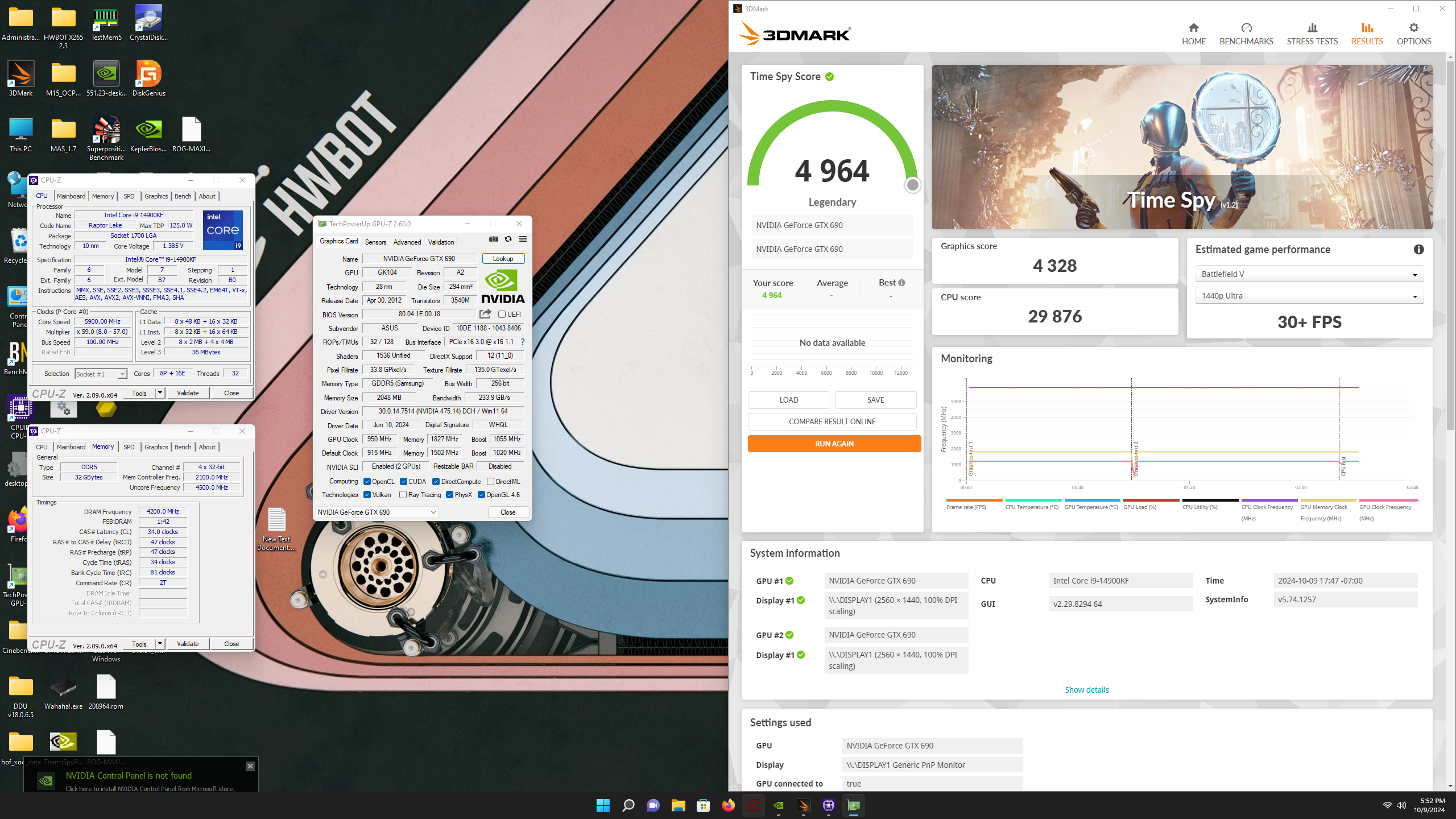Click the GPU Load (%) legend color bar
The image size is (1456, 819).
pos(1151,500)
